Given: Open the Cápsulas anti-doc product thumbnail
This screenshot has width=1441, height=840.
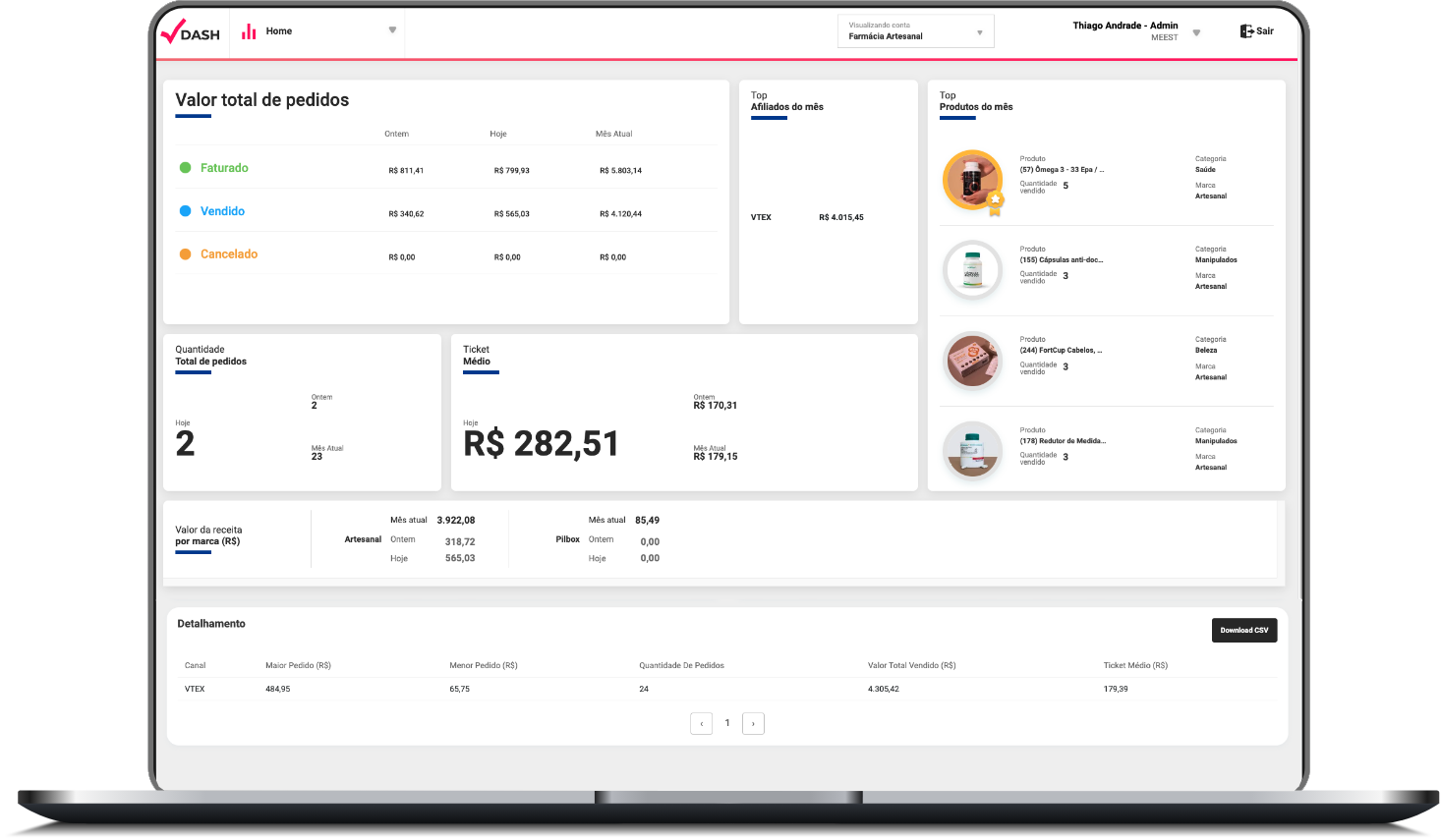Looking at the screenshot, I should (972, 269).
